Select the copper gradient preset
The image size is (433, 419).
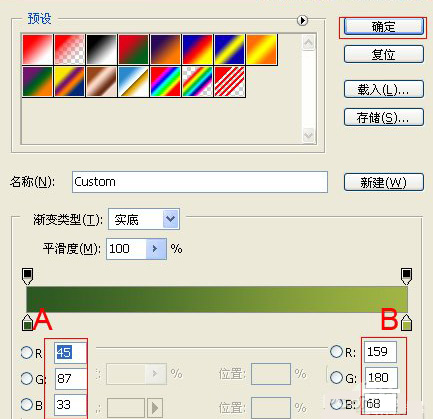tap(101, 82)
